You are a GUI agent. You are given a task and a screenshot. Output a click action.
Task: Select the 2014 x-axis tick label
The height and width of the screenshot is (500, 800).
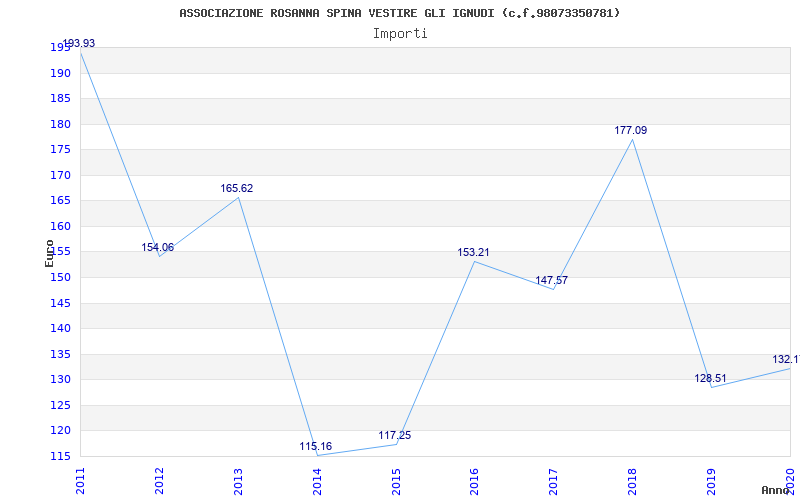click(317, 481)
